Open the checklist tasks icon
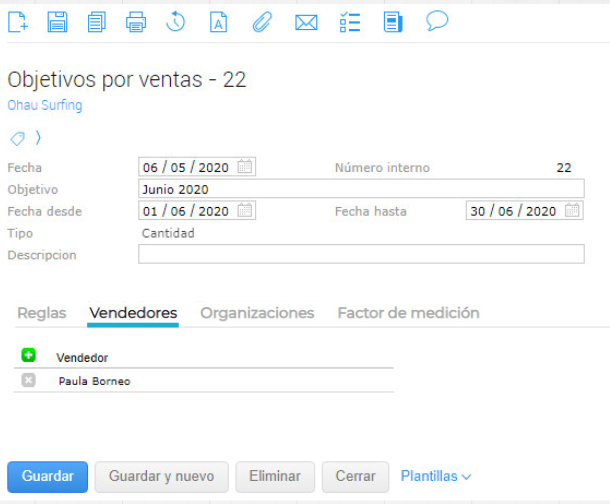This screenshot has height=504, width=610. click(350, 22)
